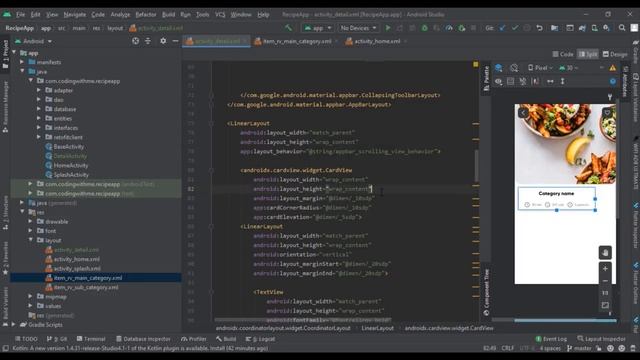This screenshot has width=640, height=360.
Task: Open Project panel settings gear
Action: (163, 41)
